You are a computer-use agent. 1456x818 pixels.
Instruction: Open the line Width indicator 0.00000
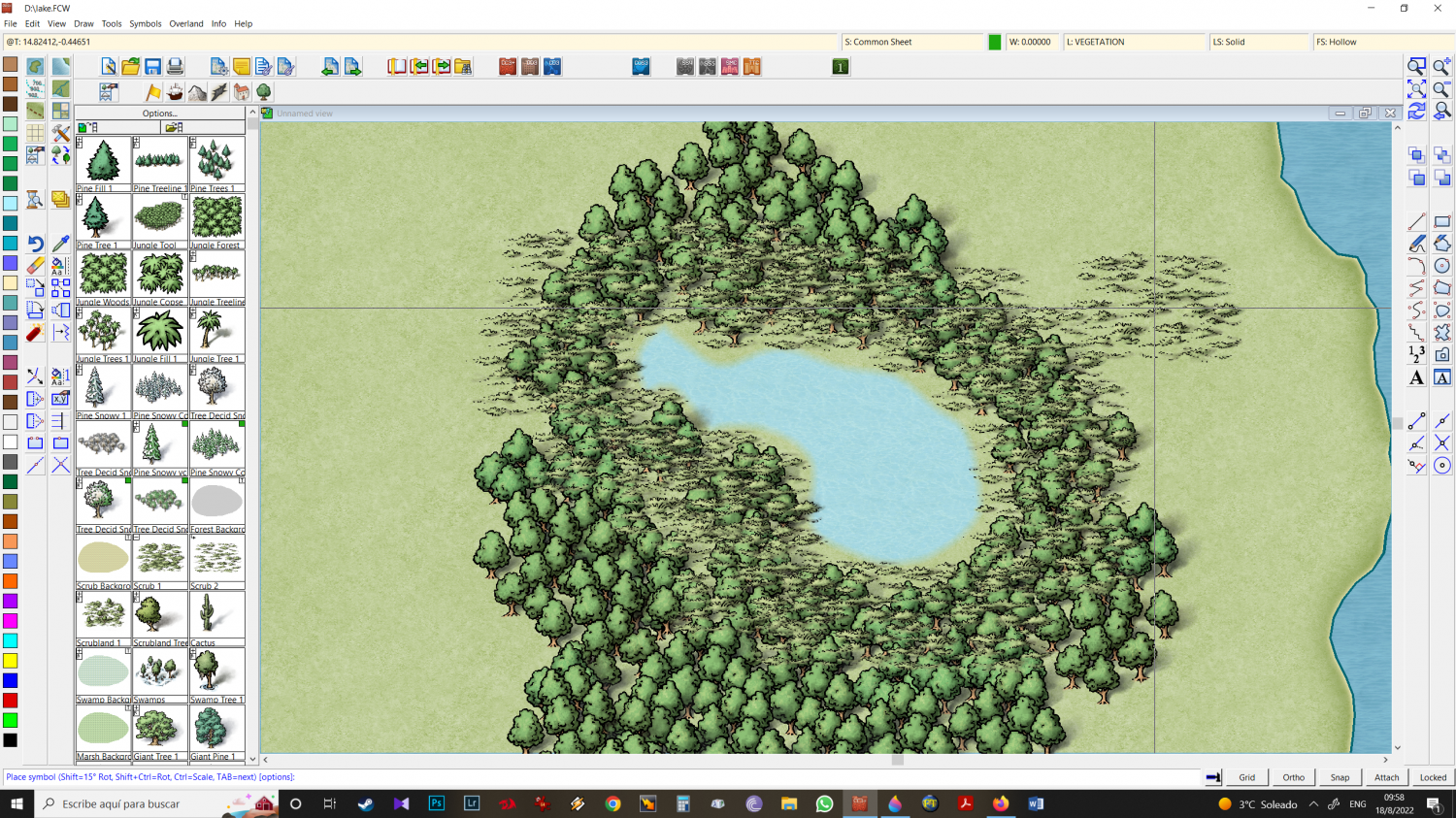tap(1033, 42)
